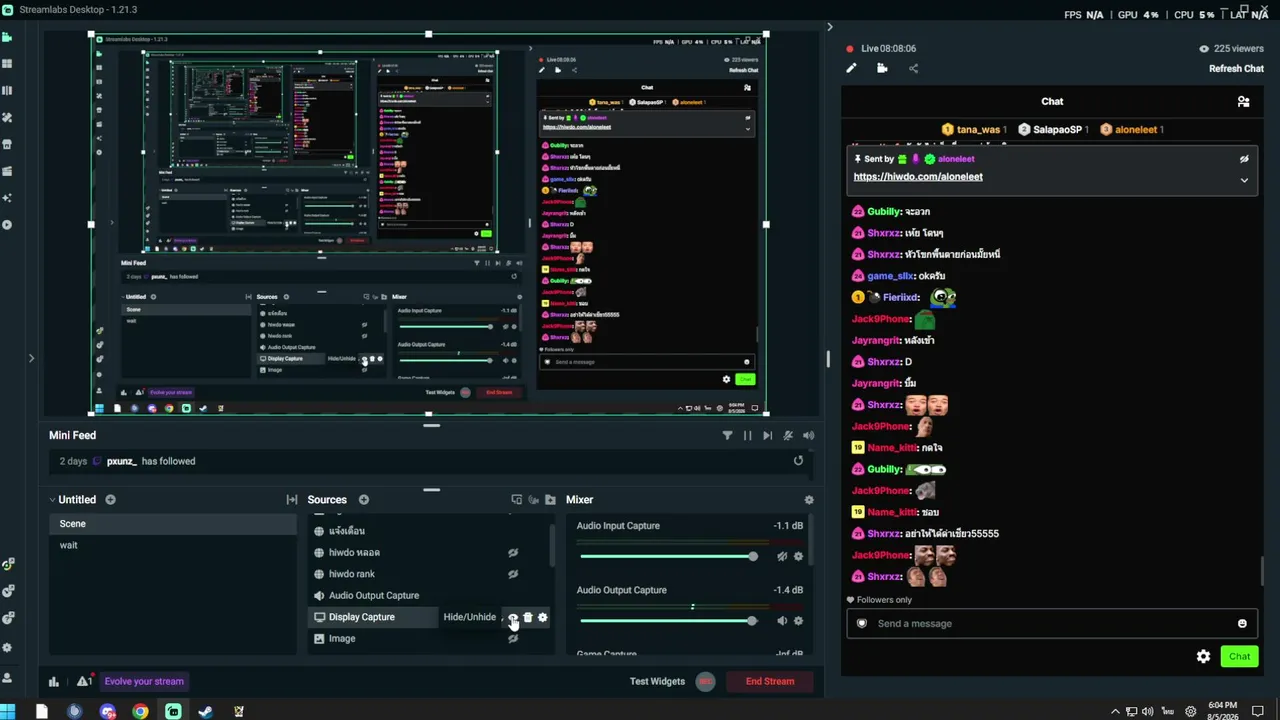Hide the pinned chat message
The image size is (1280, 720).
(x=1244, y=159)
